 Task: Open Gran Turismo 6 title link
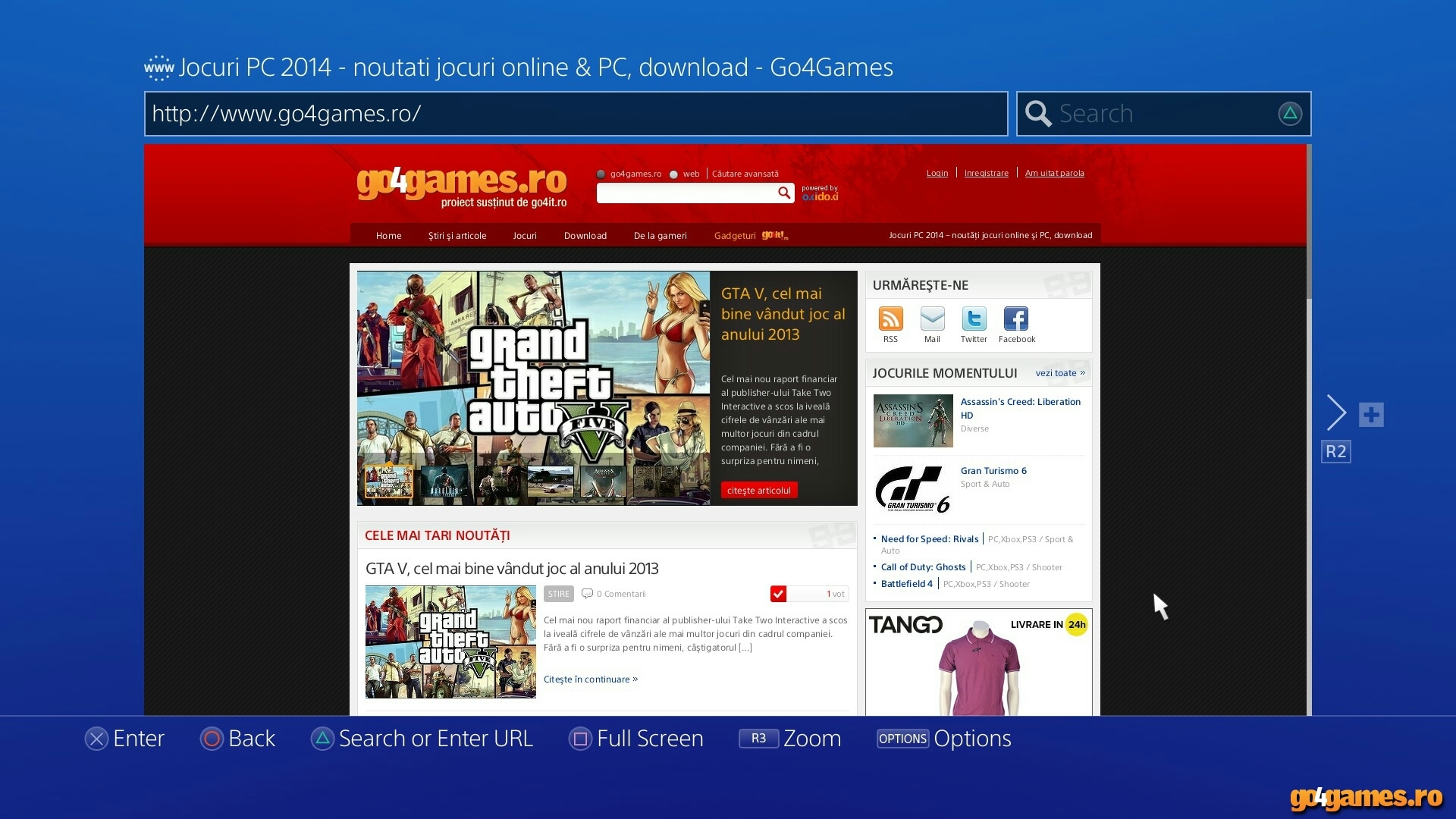coord(993,471)
